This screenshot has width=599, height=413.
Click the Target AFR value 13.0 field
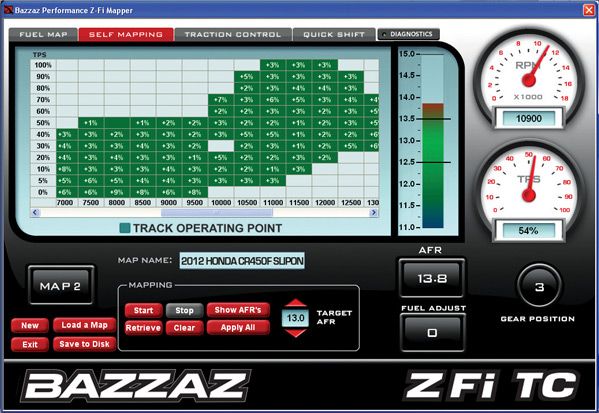pyautogui.click(x=296, y=318)
